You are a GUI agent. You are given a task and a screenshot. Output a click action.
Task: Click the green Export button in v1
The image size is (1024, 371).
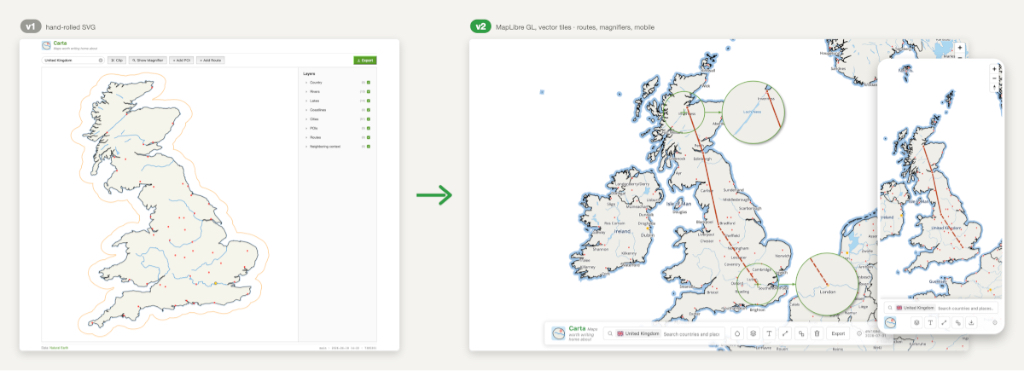point(365,60)
